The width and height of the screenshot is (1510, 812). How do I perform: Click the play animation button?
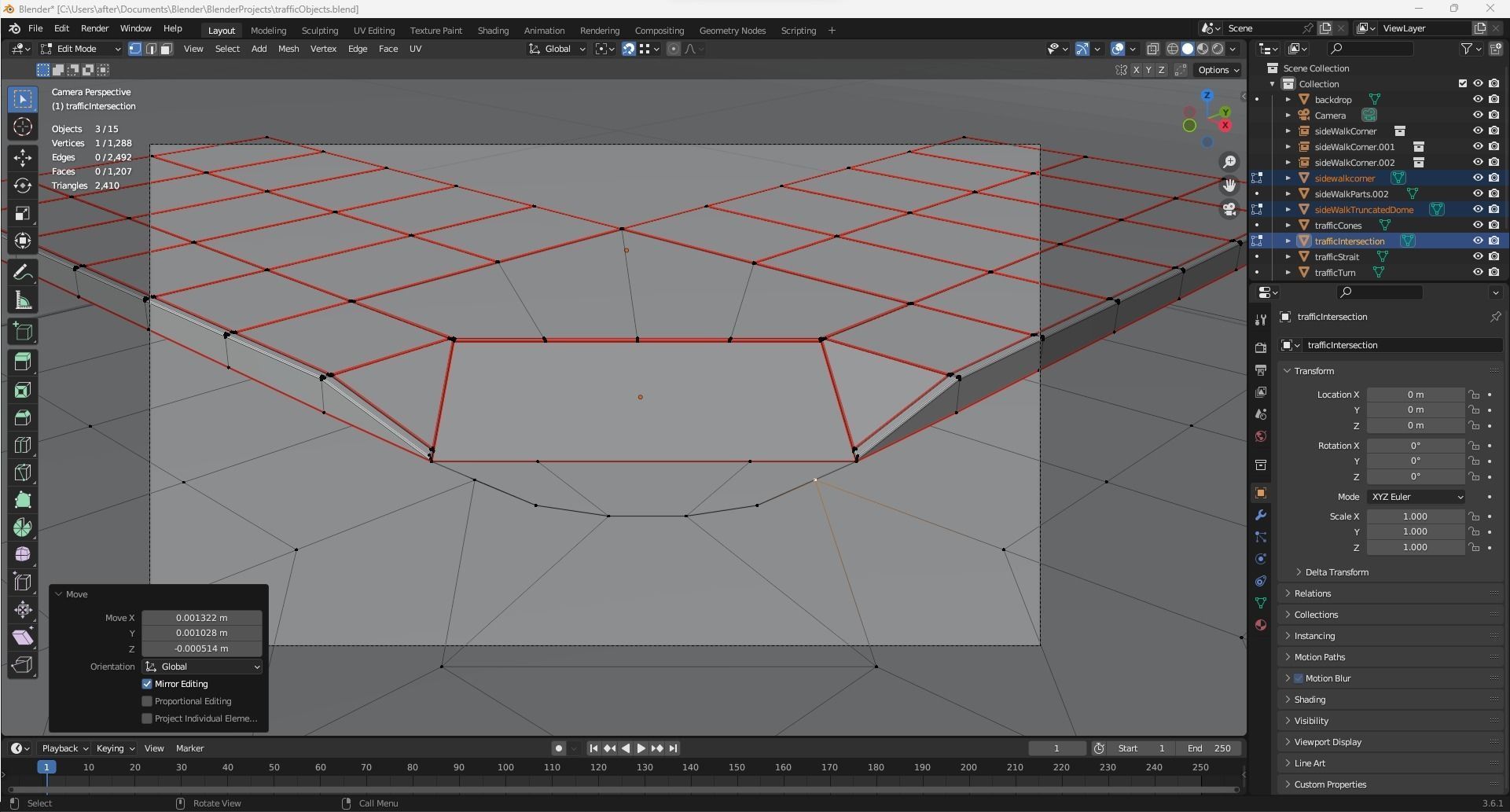pos(641,748)
